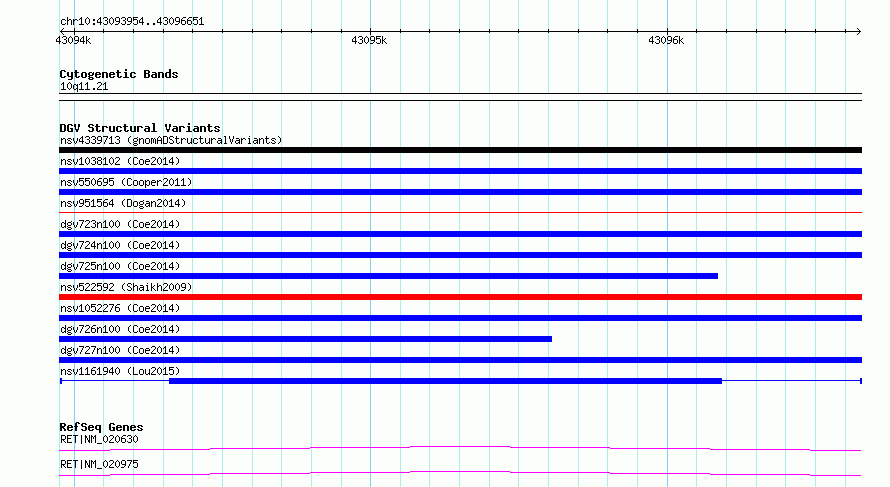890x487 pixels.
Task: Click the cytogenetic band 10q11.21 horizontal bar
Action: [460, 97]
